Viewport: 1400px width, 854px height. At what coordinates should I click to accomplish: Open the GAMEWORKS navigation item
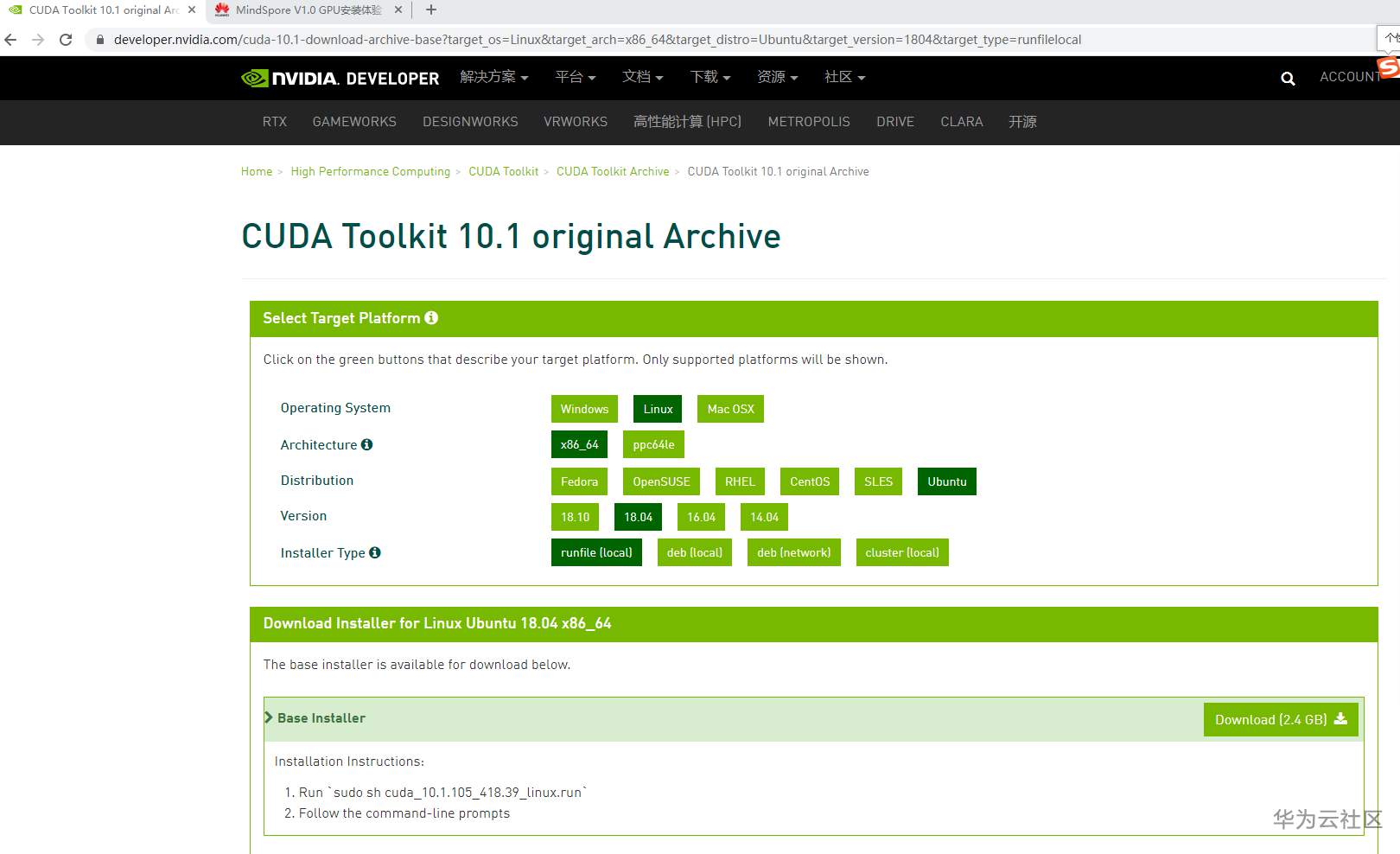pyautogui.click(x=354, y=122)
